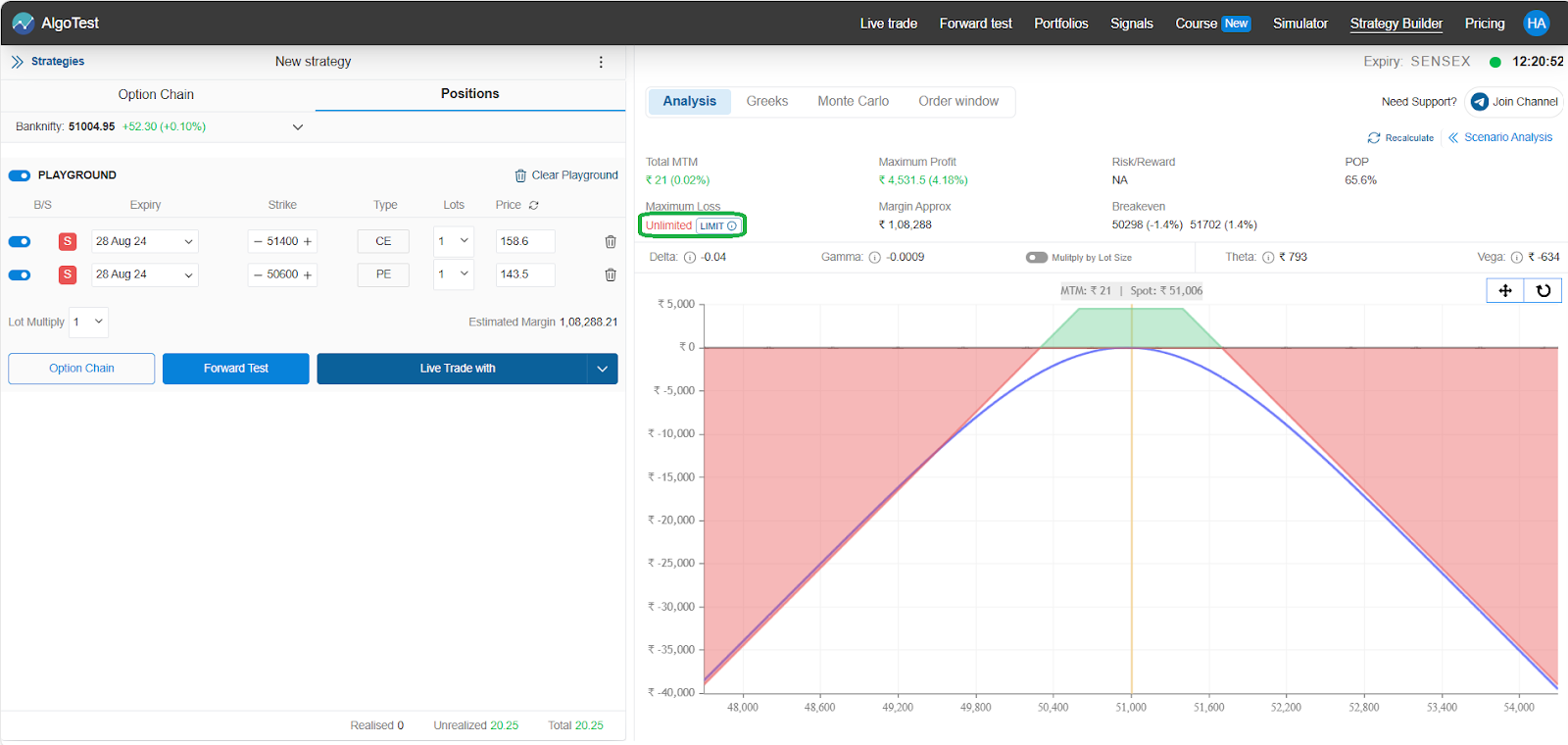Screen dimensions: 1568x745
Task: Click the green market status dot
Action: click(1495, 62)
